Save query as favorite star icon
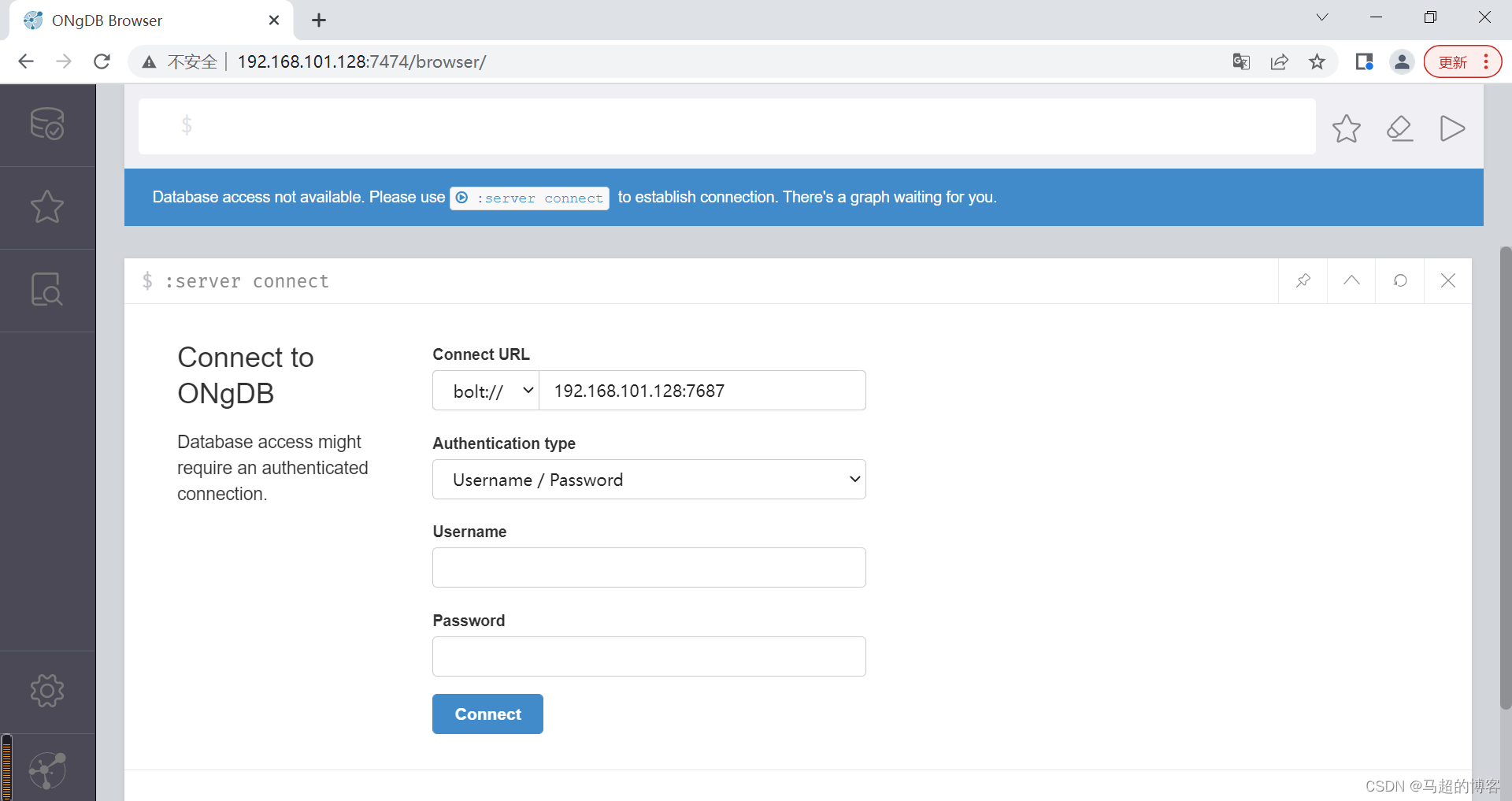The height and width of the screenshot is (801, 1512). point(1347,128)
